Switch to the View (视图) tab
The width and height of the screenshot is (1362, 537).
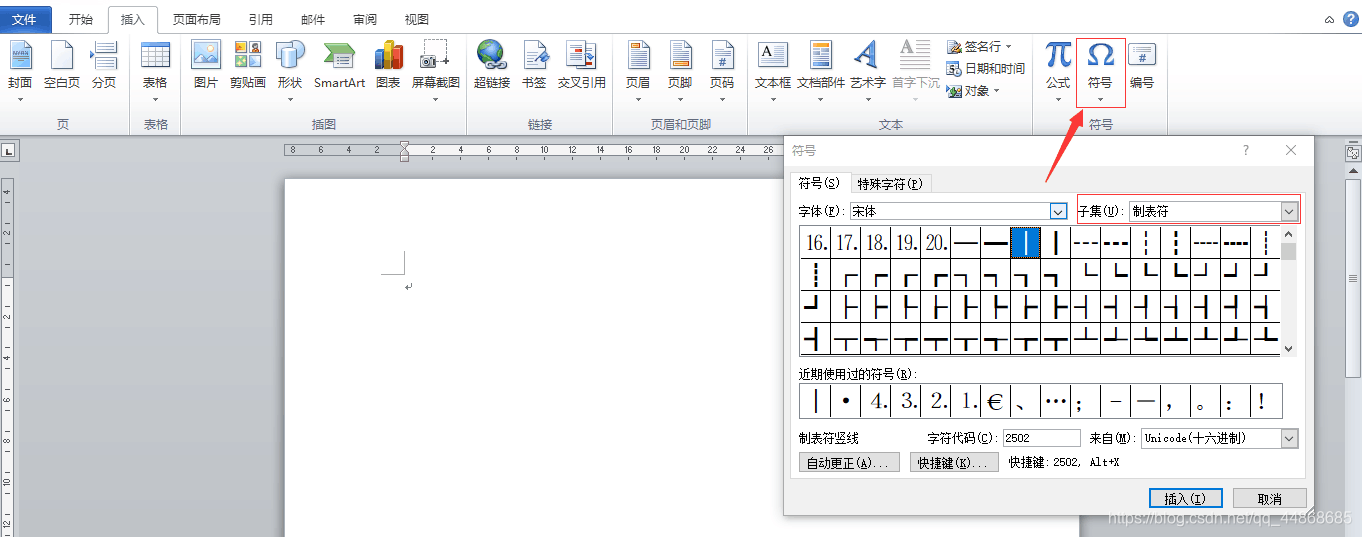(417, 19)
